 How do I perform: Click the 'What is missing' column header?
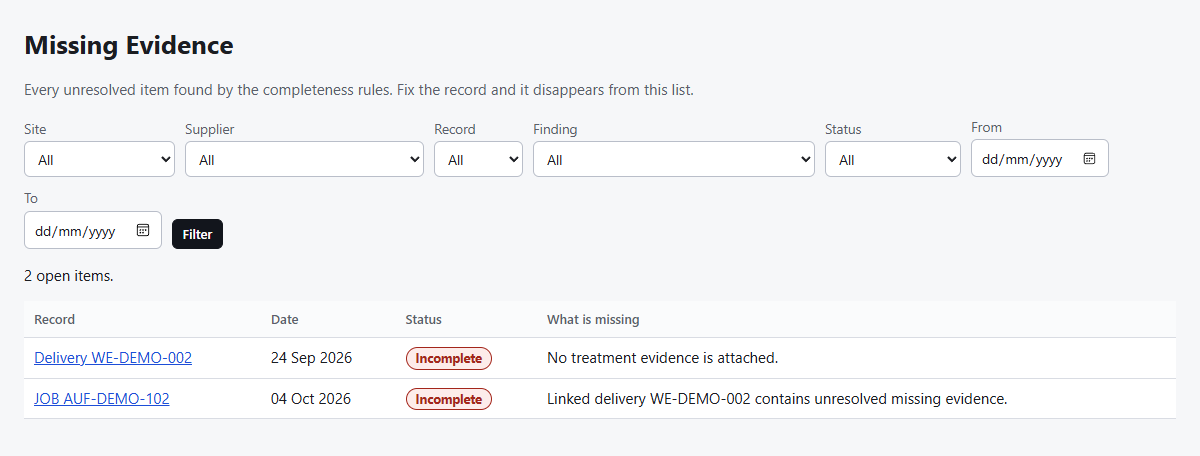click(x=593, y=320)
